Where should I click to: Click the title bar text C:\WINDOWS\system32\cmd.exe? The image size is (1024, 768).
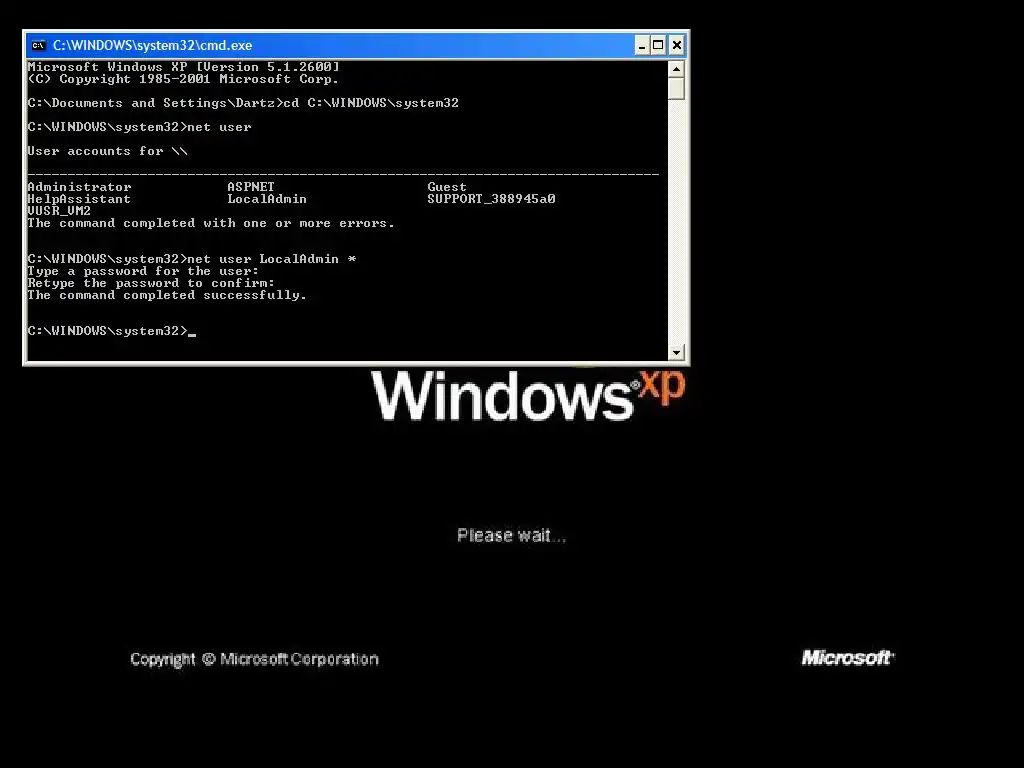click(x=152, y=46)
